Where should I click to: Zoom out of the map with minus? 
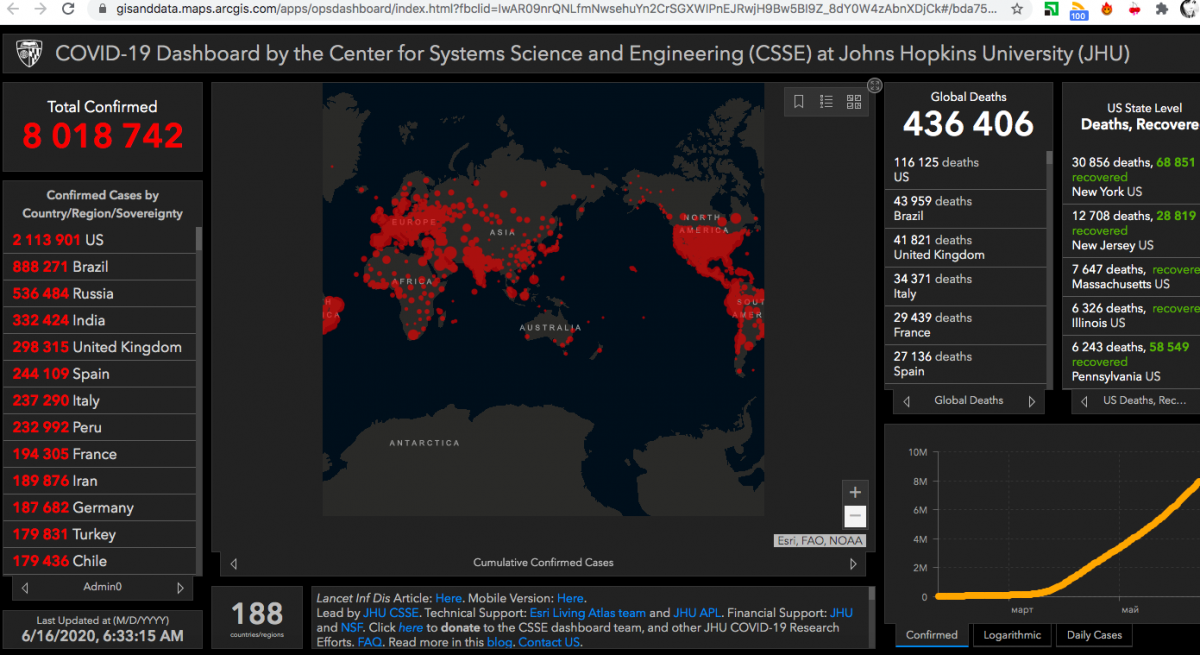coord(855,516)
